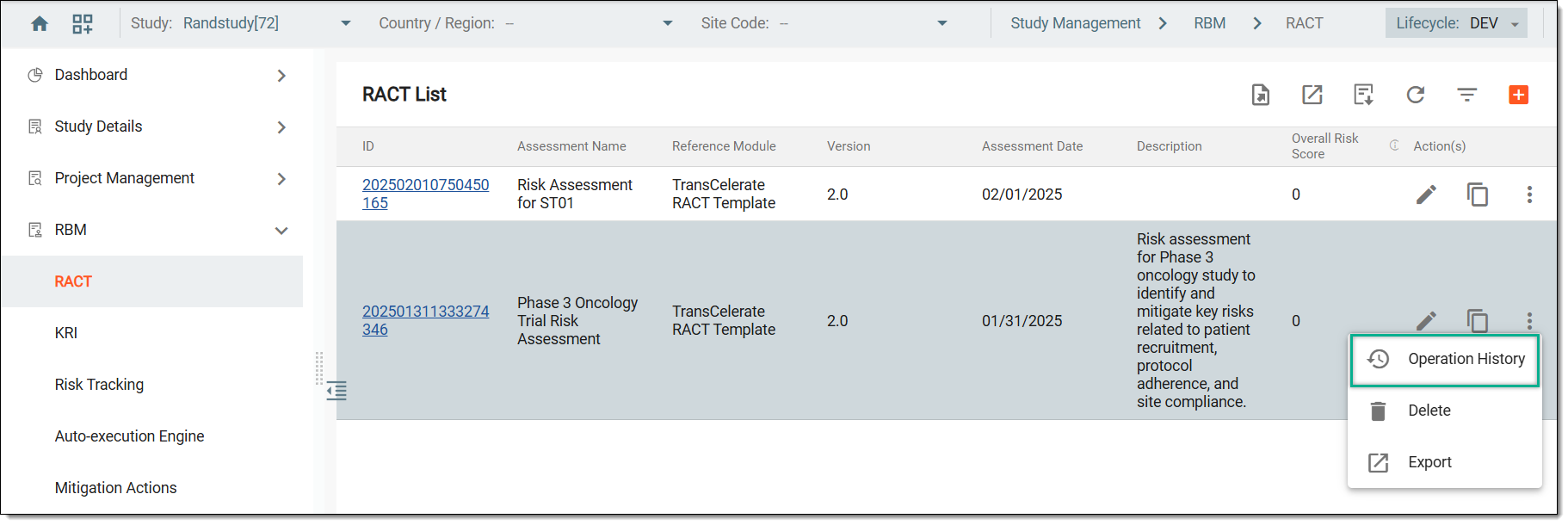The image size is (1568, 525).
Task: Add a new RACT with orange plus
Action: 1519,95
